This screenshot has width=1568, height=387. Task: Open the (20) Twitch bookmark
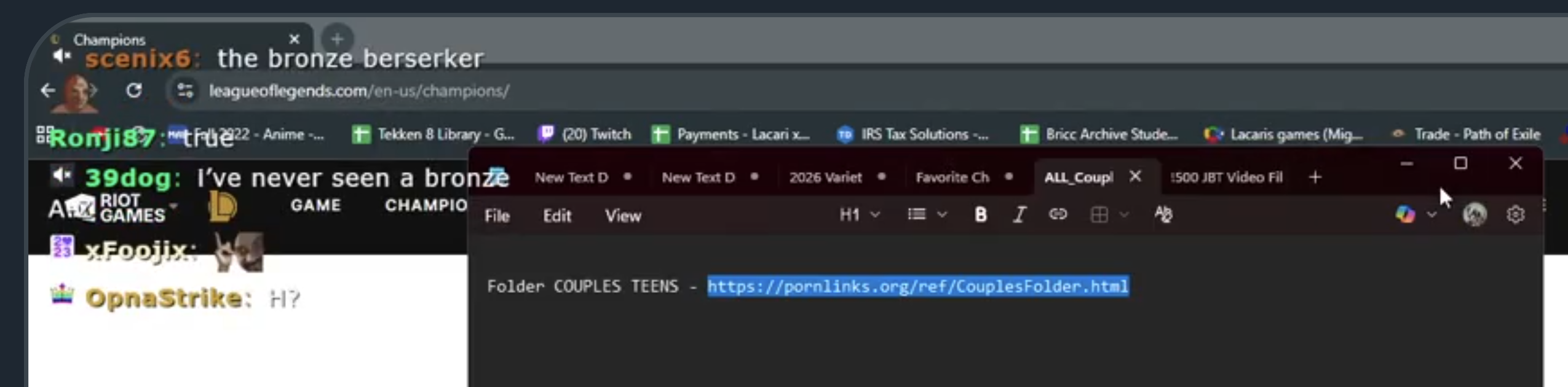pyautogui.click(x=585, y=135)
